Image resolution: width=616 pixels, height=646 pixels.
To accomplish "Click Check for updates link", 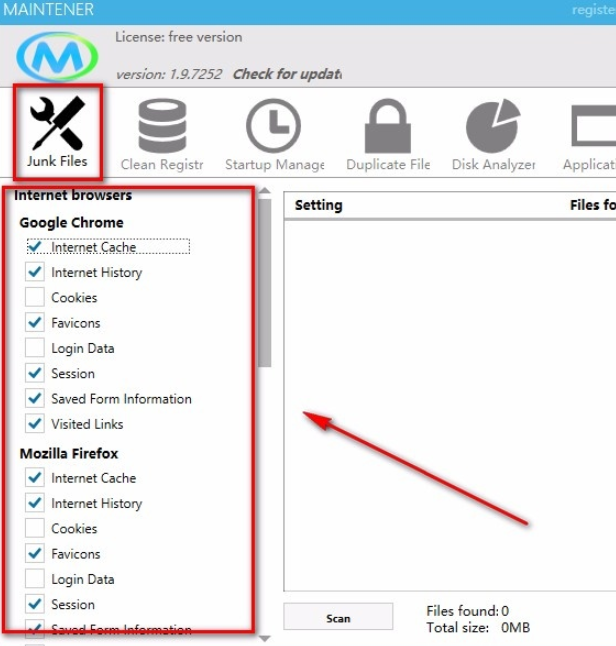I will click(x=287, y=74).
